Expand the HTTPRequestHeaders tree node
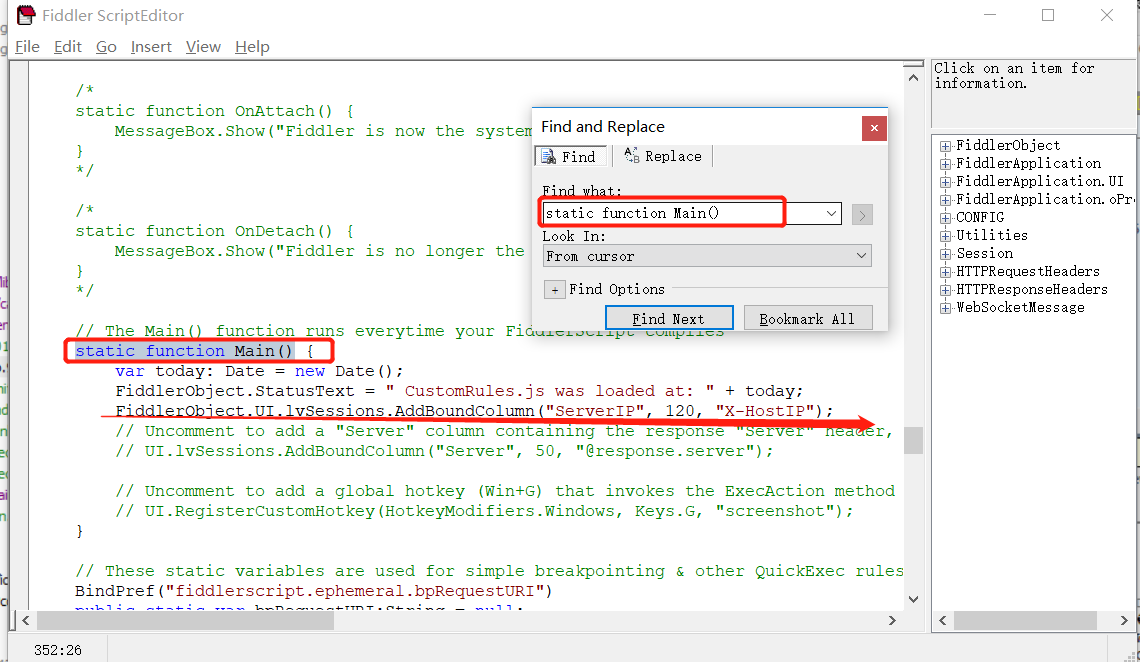The image size is (1140, 662). tap(945, 272)
